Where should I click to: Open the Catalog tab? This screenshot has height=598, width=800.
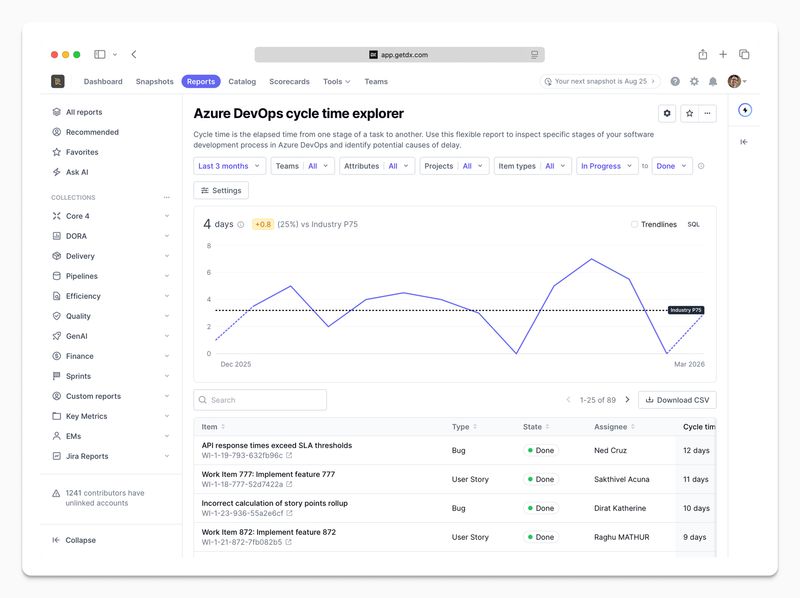242,82
